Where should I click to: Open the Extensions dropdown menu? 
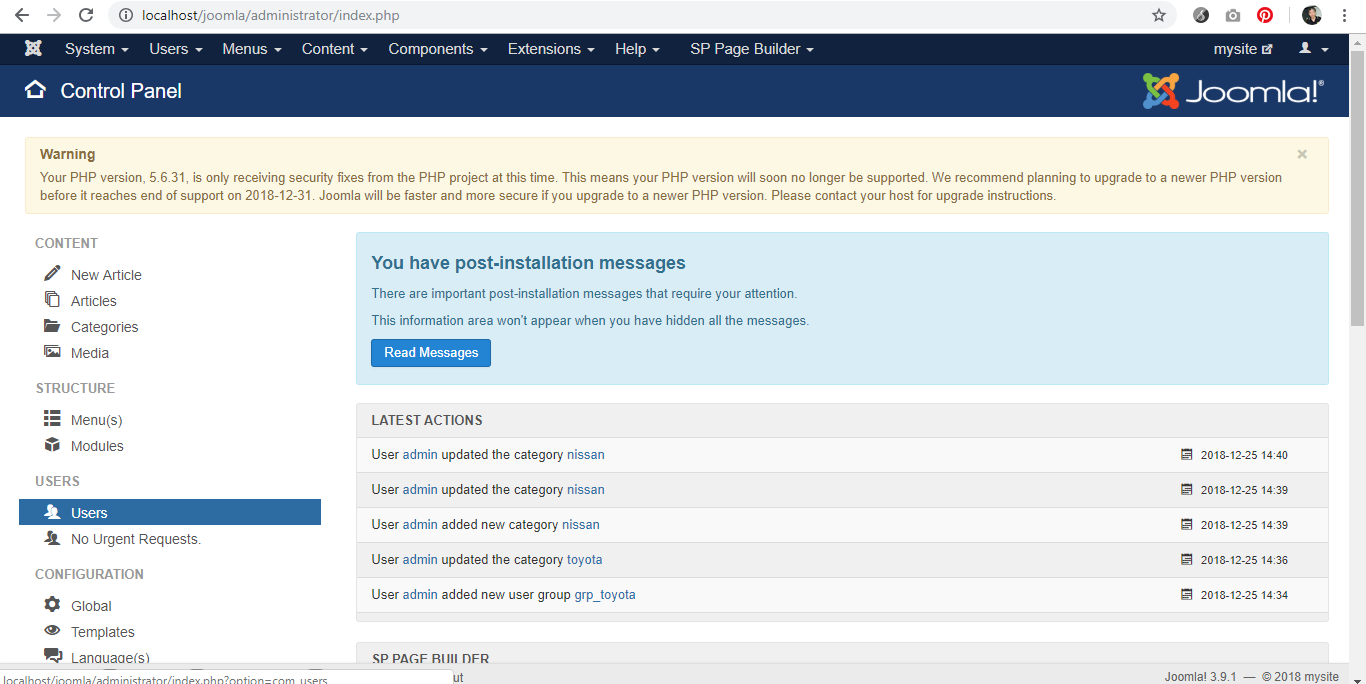coord(551,49)
